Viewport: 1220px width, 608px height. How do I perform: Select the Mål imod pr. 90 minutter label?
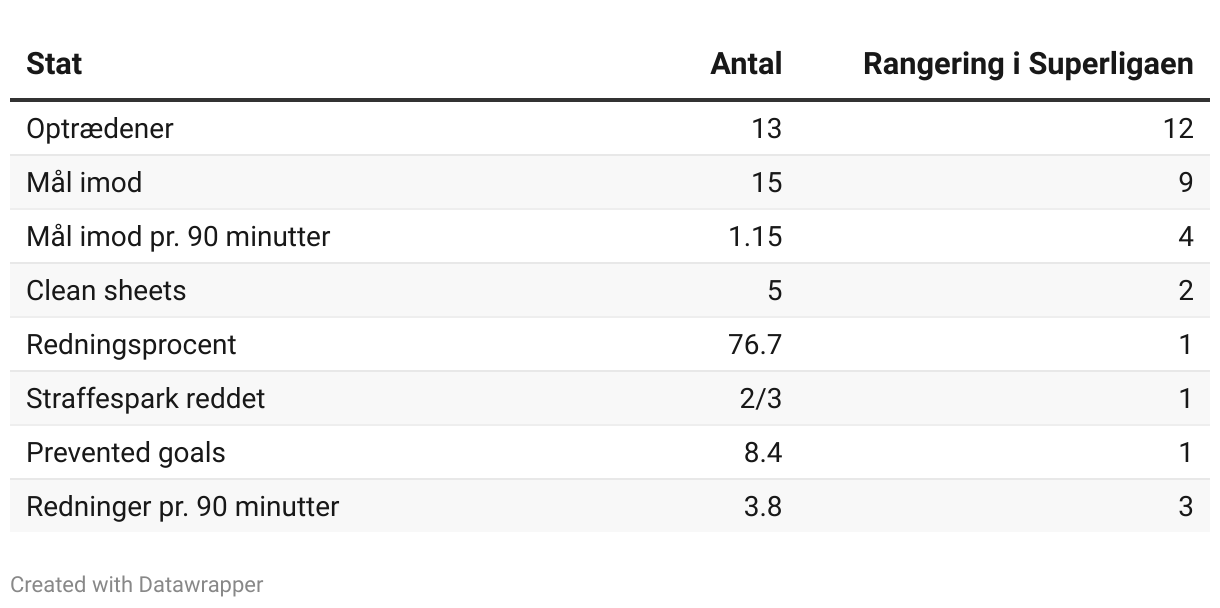178,236
